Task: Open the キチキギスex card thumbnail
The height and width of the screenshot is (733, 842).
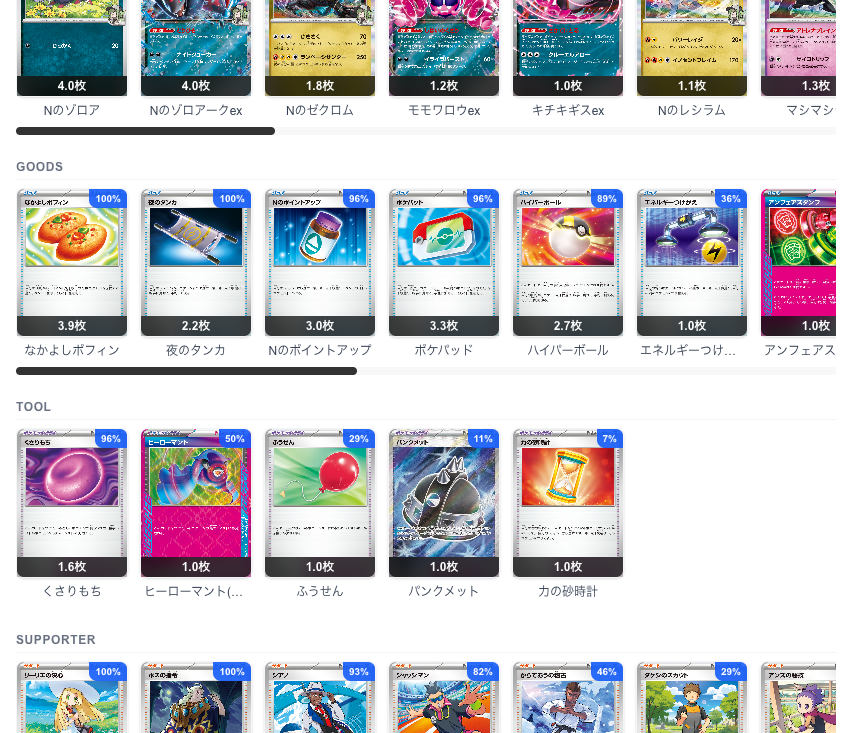Action: coord(568,48)
